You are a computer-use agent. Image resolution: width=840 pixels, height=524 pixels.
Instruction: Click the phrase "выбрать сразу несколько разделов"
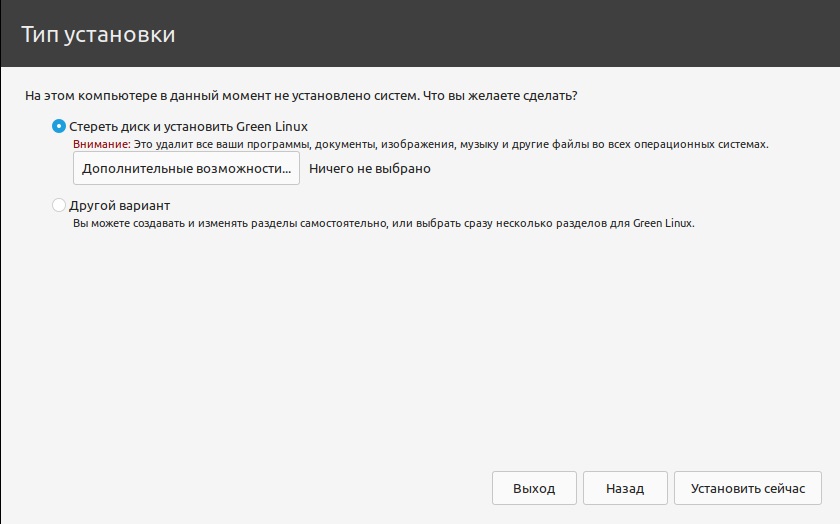508,223
